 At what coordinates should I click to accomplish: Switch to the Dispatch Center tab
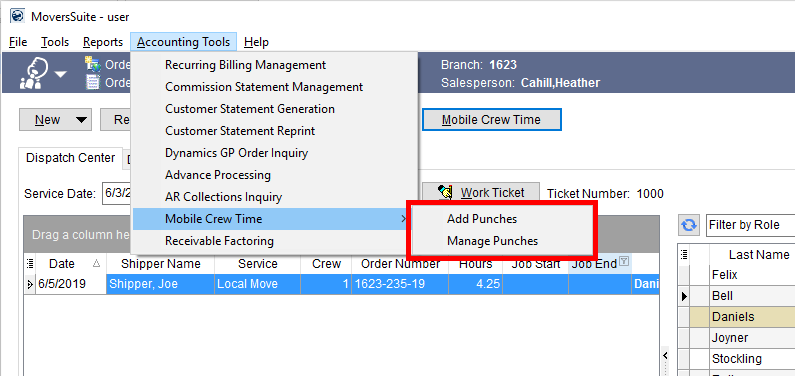[x=70, y=158]
